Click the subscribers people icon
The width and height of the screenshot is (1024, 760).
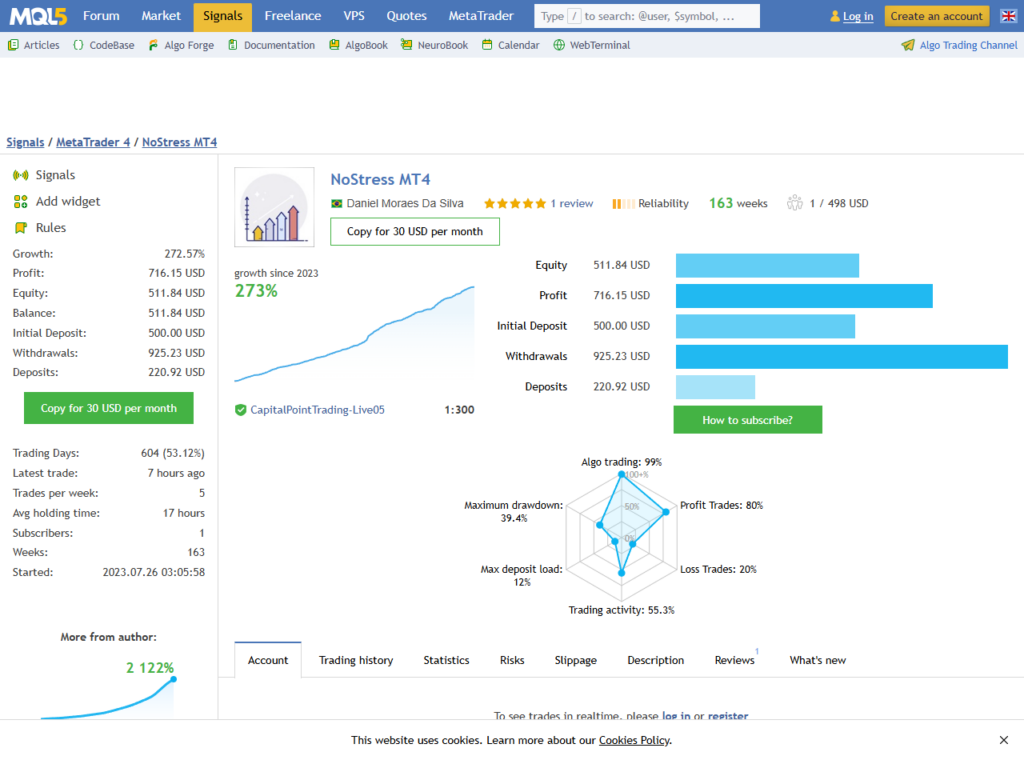[795, 203]
